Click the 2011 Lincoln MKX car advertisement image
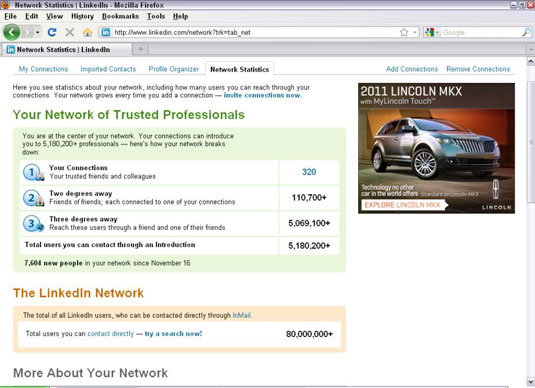 (436, 148)
